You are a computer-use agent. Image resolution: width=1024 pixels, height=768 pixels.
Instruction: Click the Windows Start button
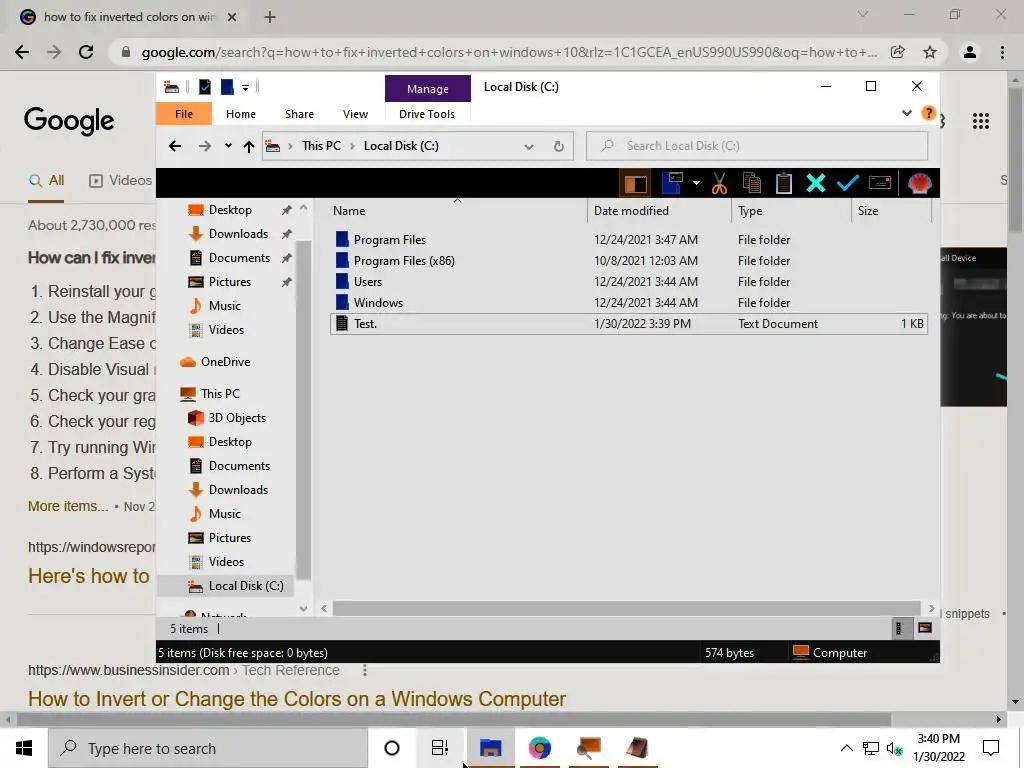pyautogui.click(x=24, y=748)
